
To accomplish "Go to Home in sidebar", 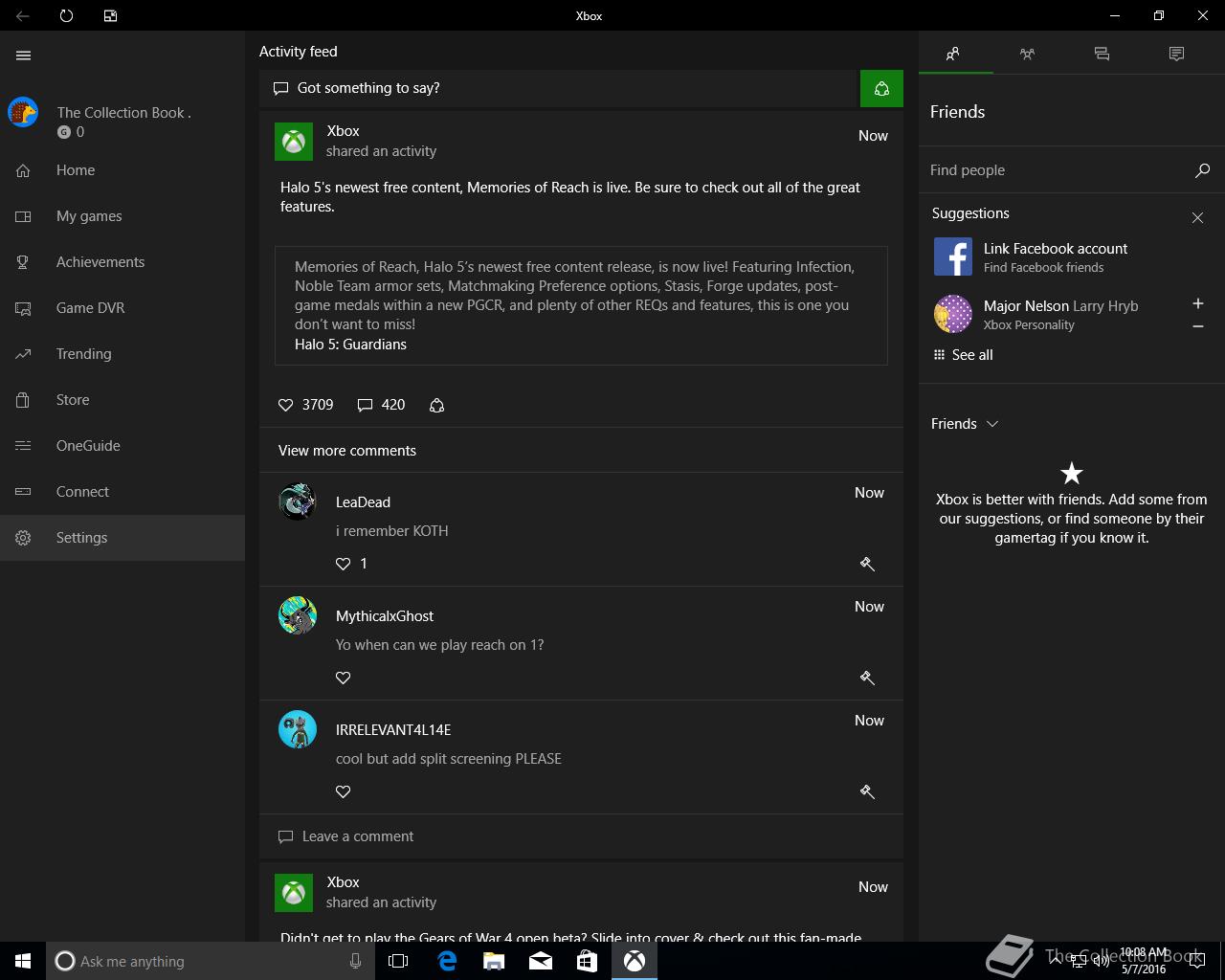I will tap(122, 170).
